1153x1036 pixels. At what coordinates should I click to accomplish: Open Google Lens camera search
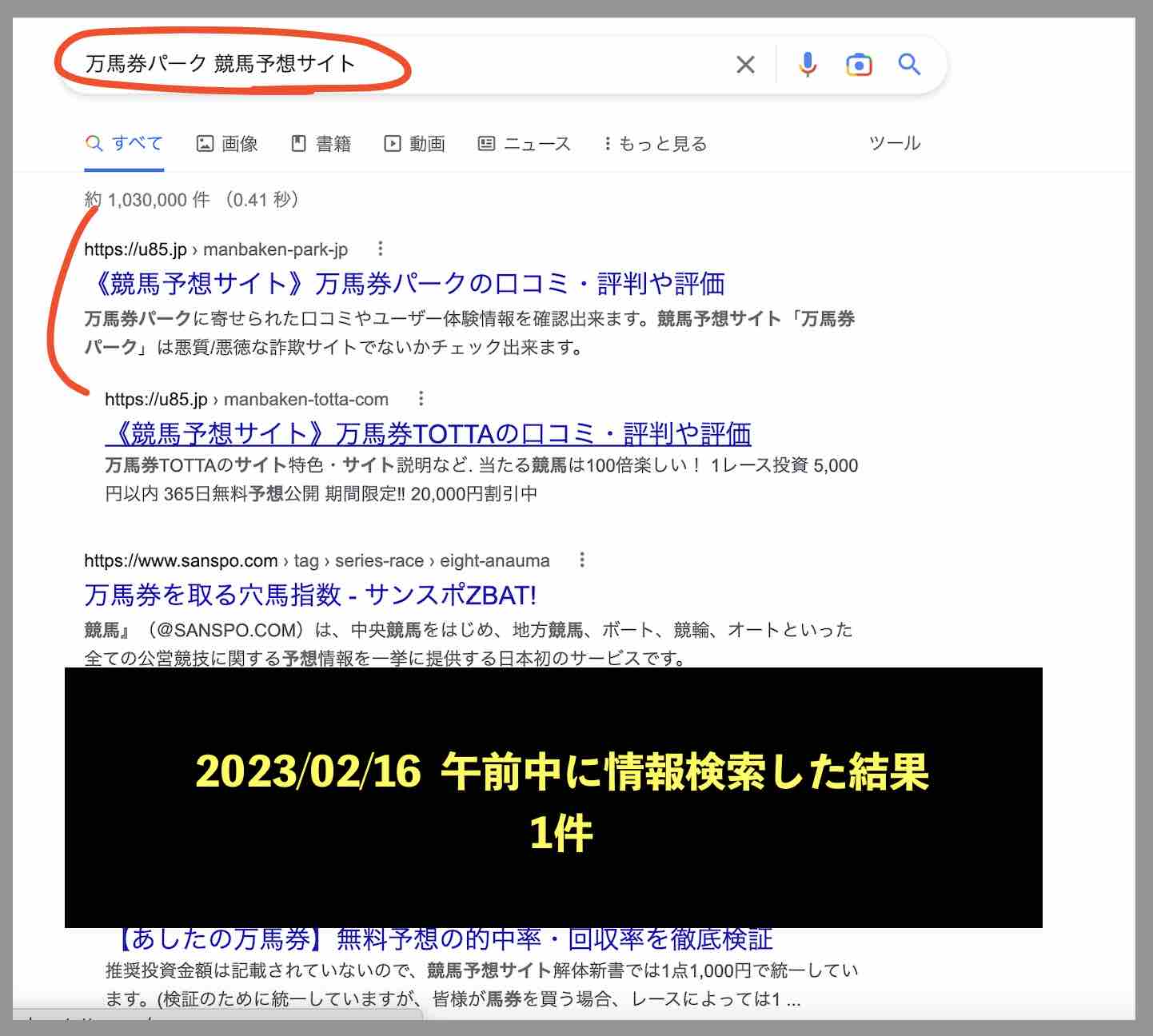pos(859,64)
